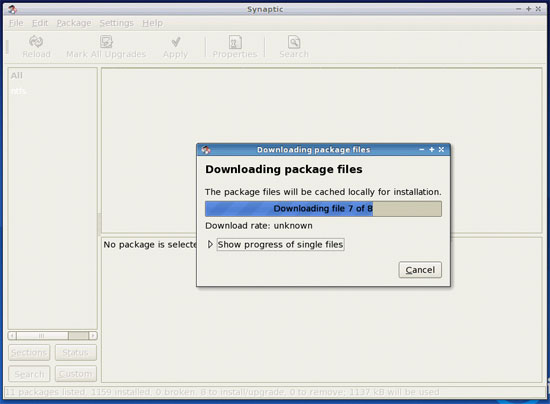Open the Settings menu
The image size is (550, 404).
tap(116, 23)
